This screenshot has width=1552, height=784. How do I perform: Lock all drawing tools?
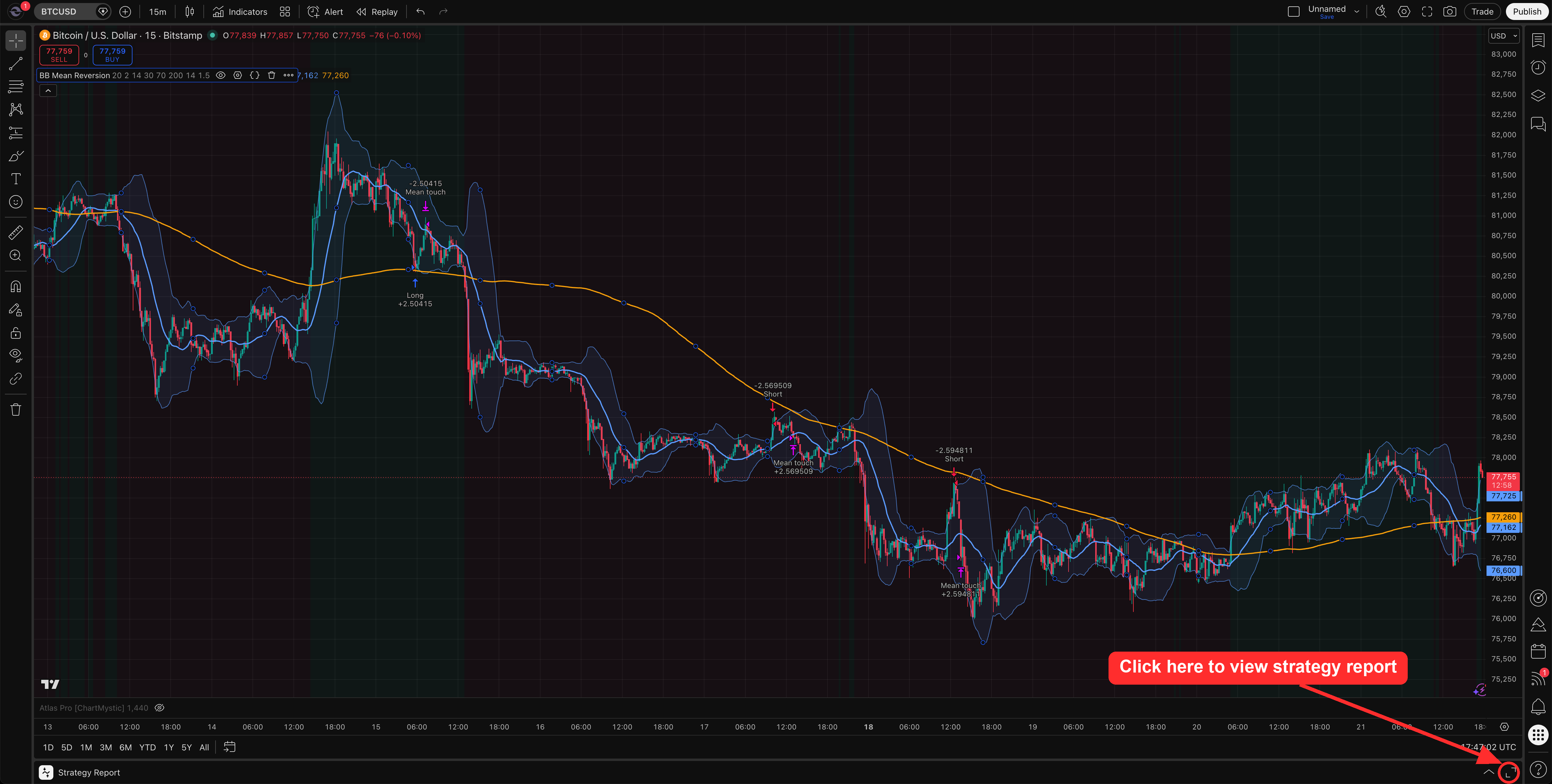click(x=16, y=333)
